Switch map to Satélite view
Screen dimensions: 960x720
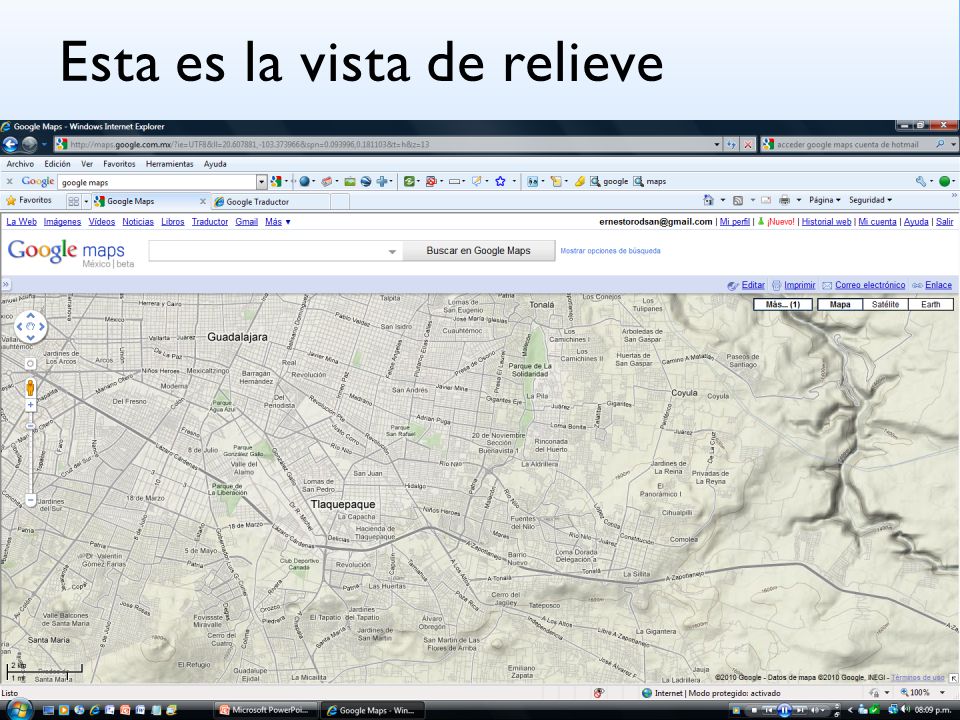click(885, 304)
